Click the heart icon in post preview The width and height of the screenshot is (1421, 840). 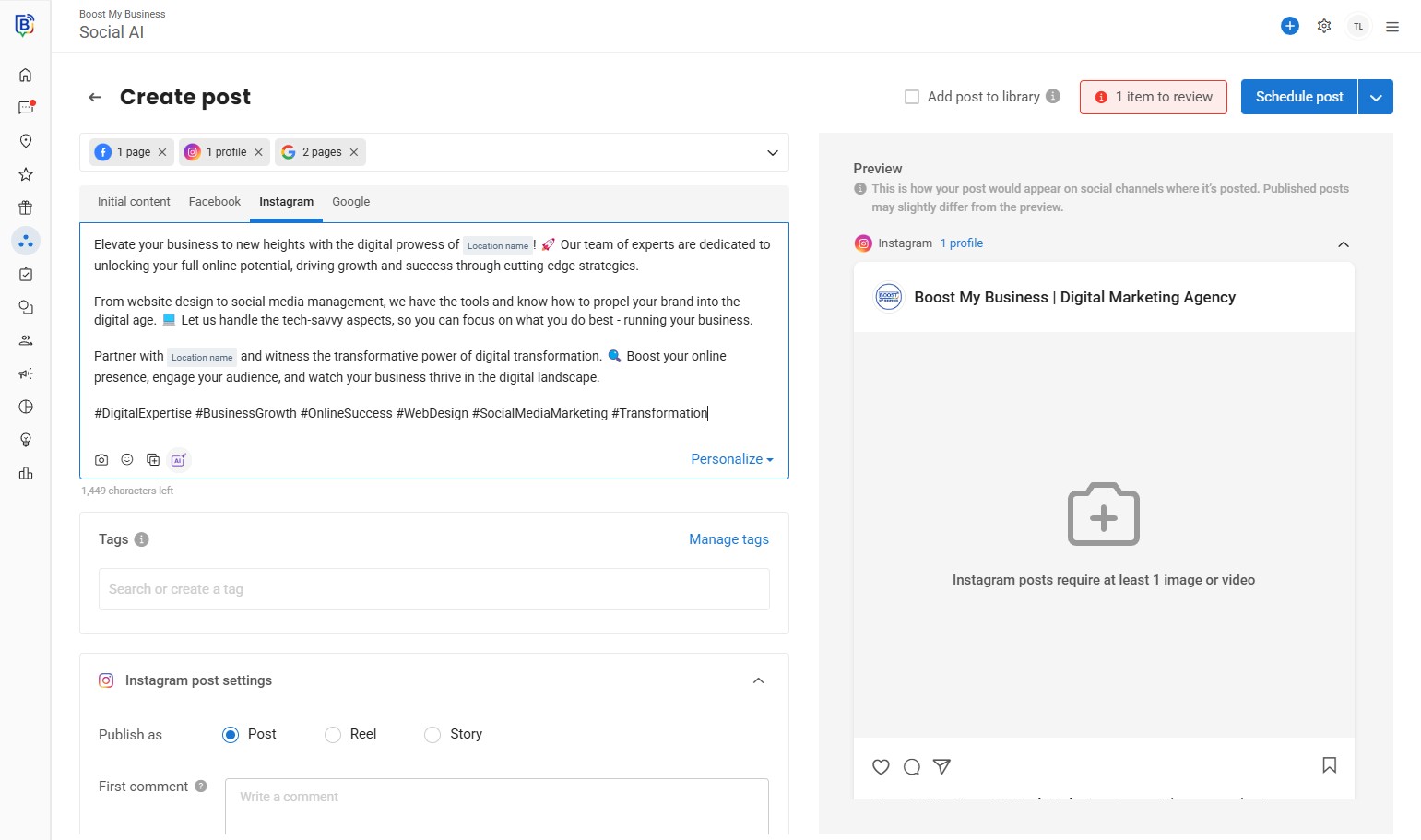tap(881, 766)
